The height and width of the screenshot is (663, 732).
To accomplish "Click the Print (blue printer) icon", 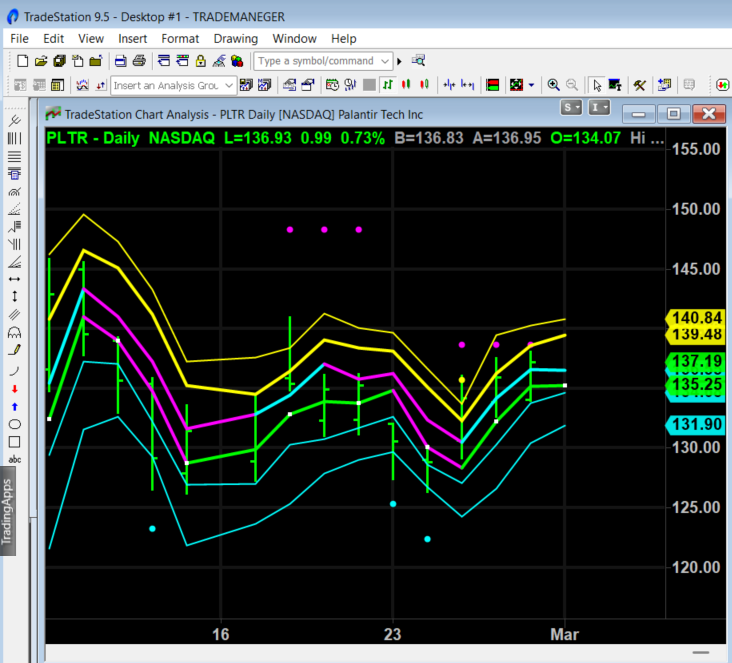I will click(120, 61).
